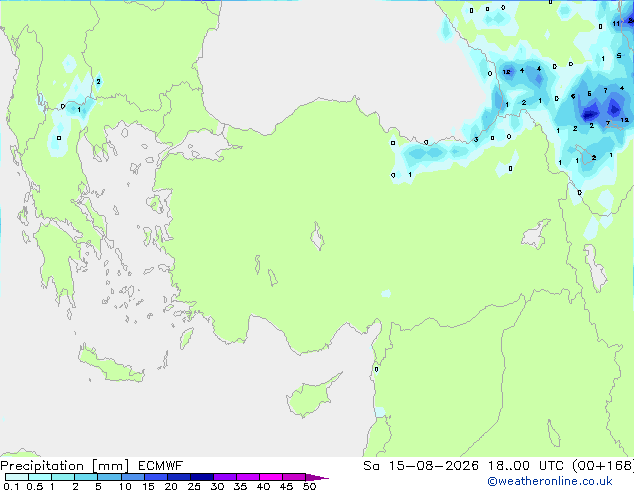634x490 pixels.
Task: Click the 45–50 mm legend swatch
Action: point(294,477)
